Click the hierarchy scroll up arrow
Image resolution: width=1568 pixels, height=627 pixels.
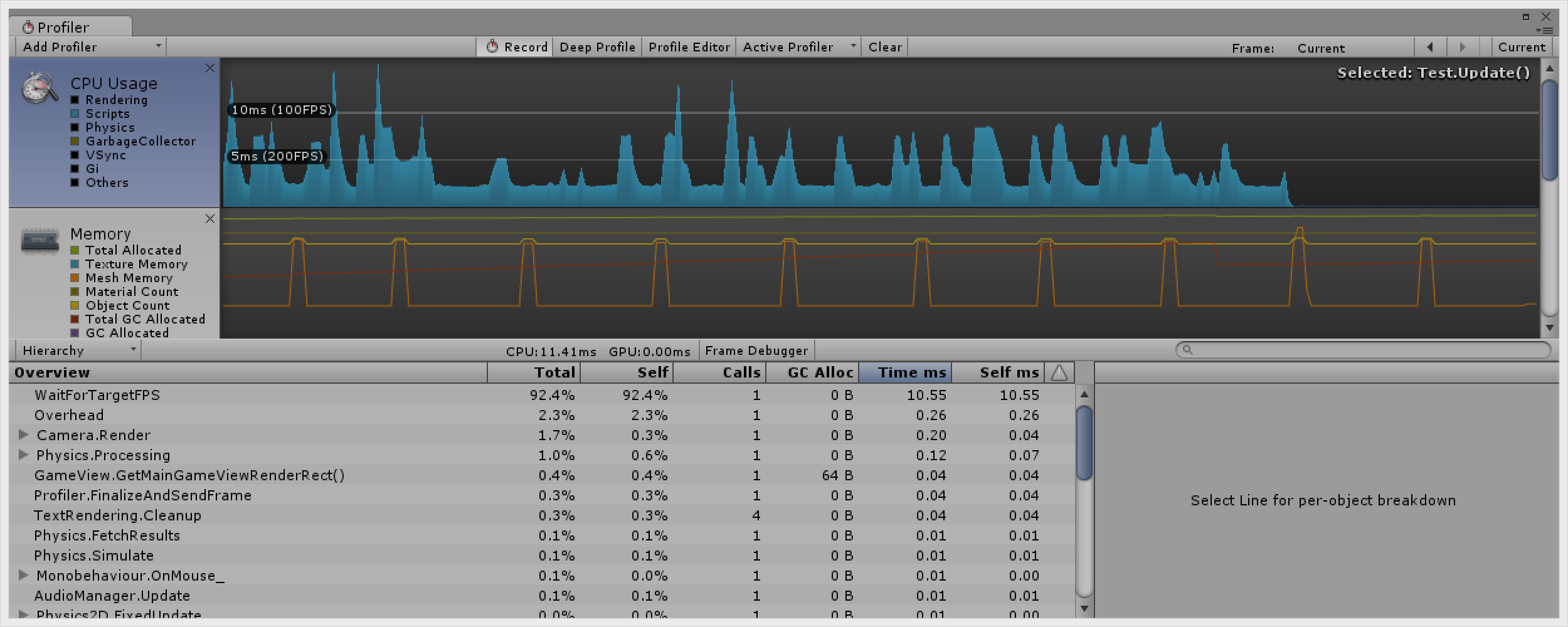pos(1084,394)
